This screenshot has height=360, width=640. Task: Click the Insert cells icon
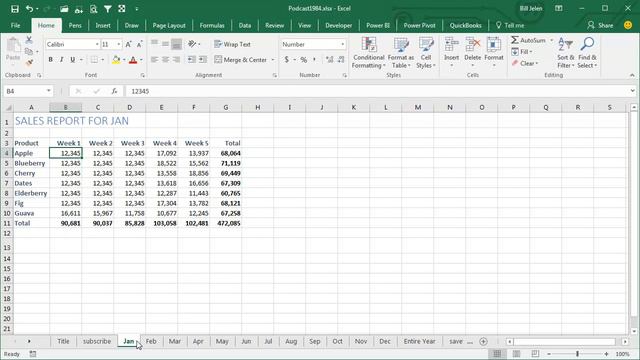(451, 45)
